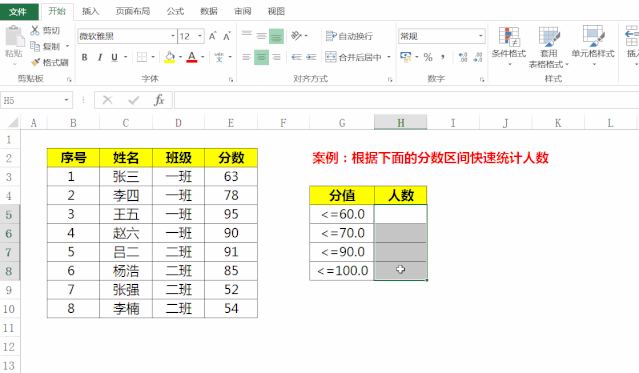
Task: Open alignment group dialog launcher
Action: (x=390, y=80)
